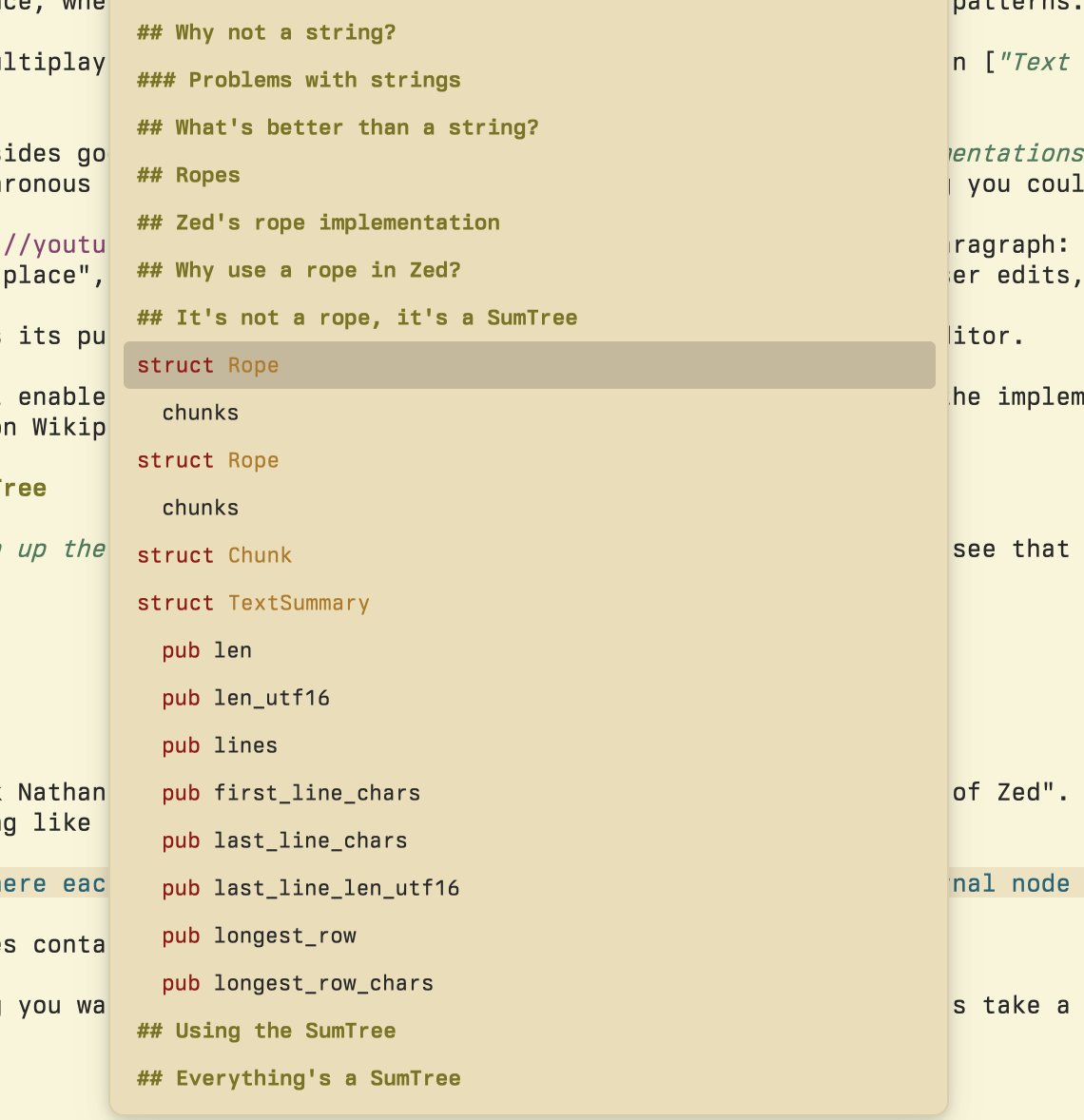Select '## Zed's rope implementation' entry
Viewport: 1084px width, 1120px height.
point(529,222)
